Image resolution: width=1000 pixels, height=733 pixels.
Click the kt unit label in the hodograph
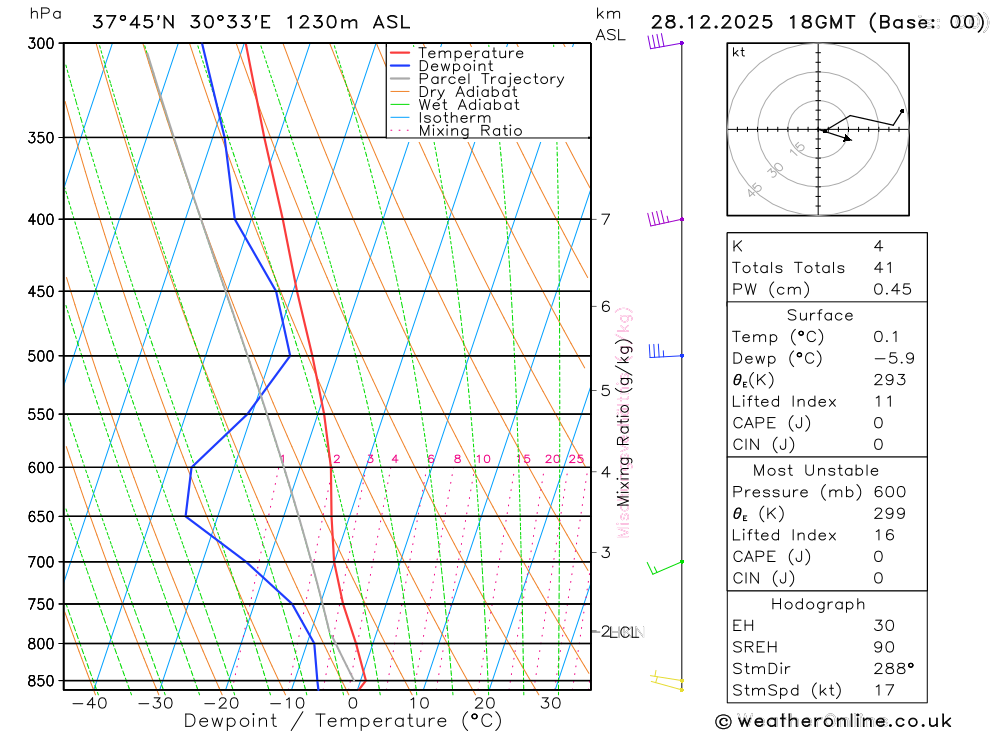(739, 52)
